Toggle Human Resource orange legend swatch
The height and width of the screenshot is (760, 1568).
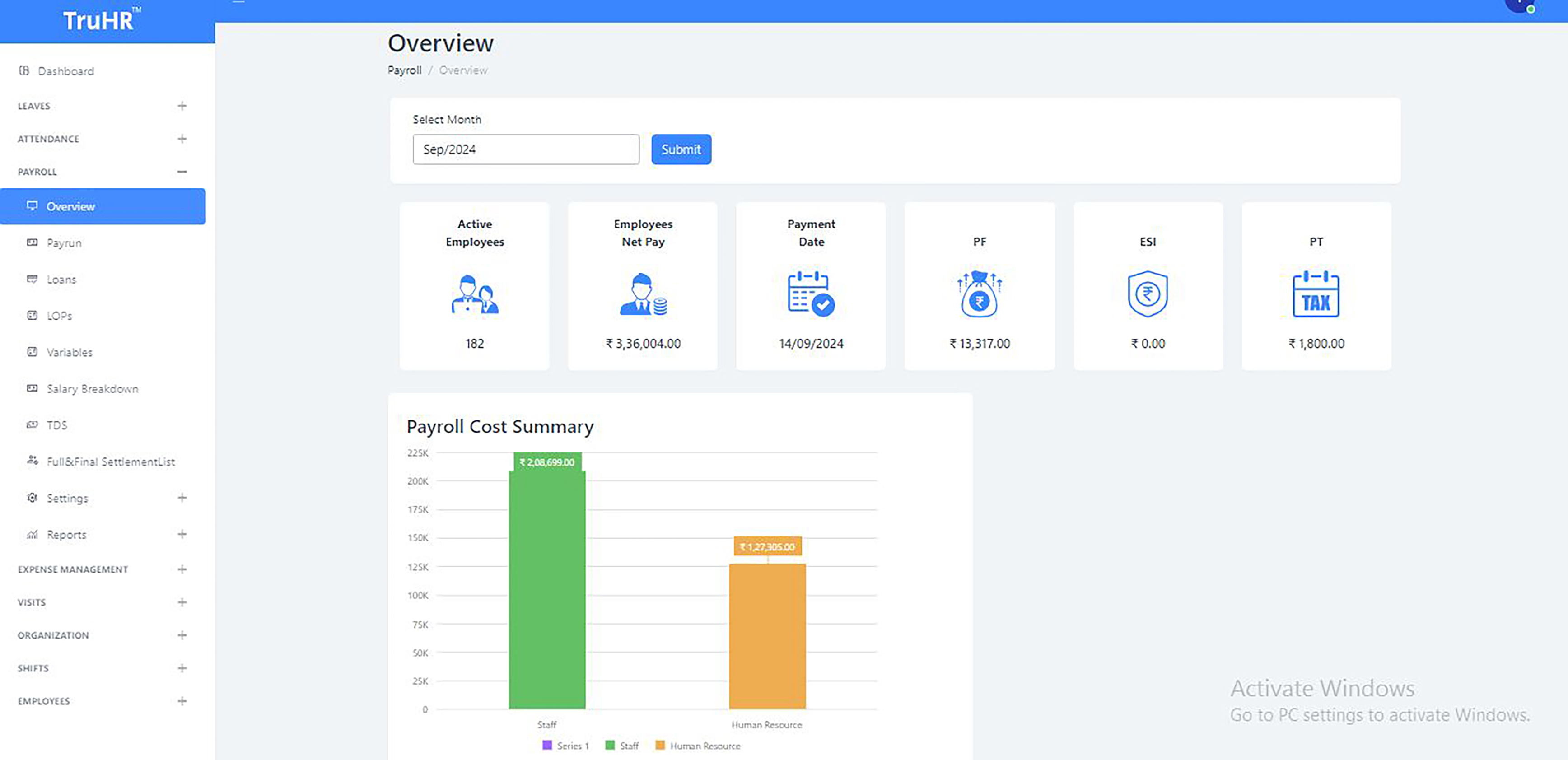click(x=660, y=745)
